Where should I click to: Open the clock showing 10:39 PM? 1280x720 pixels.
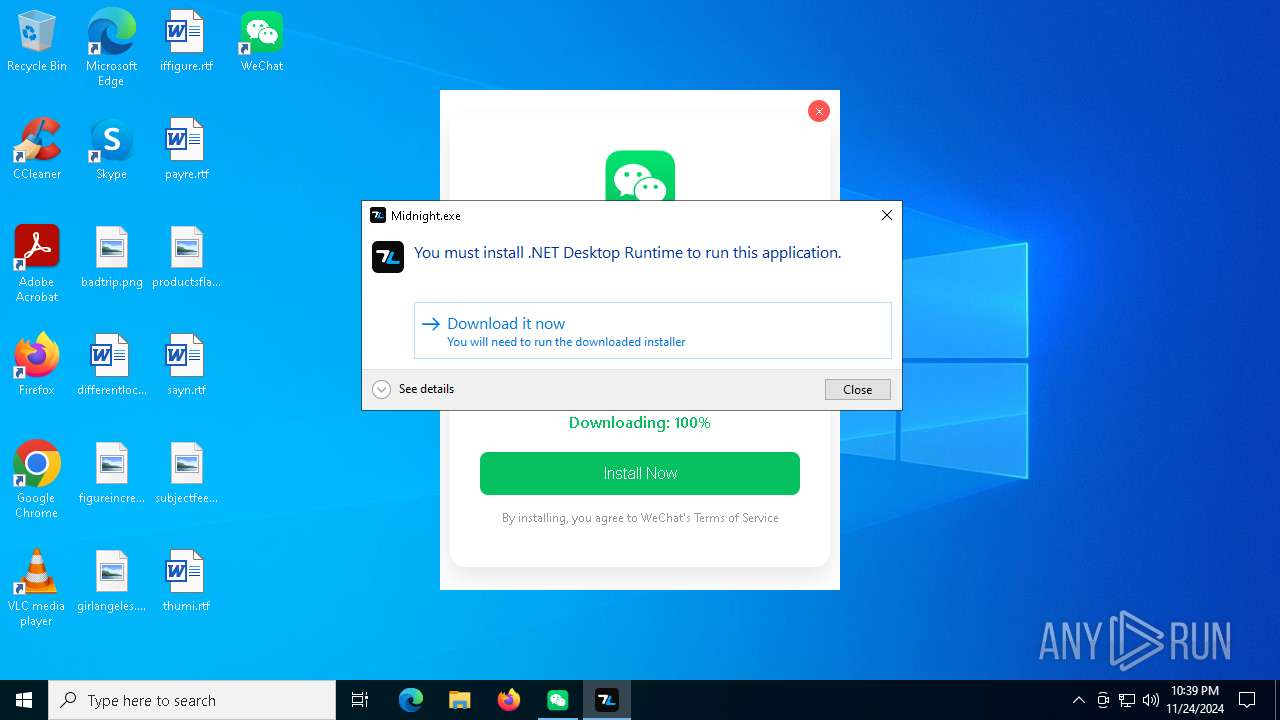point(1195,700)
